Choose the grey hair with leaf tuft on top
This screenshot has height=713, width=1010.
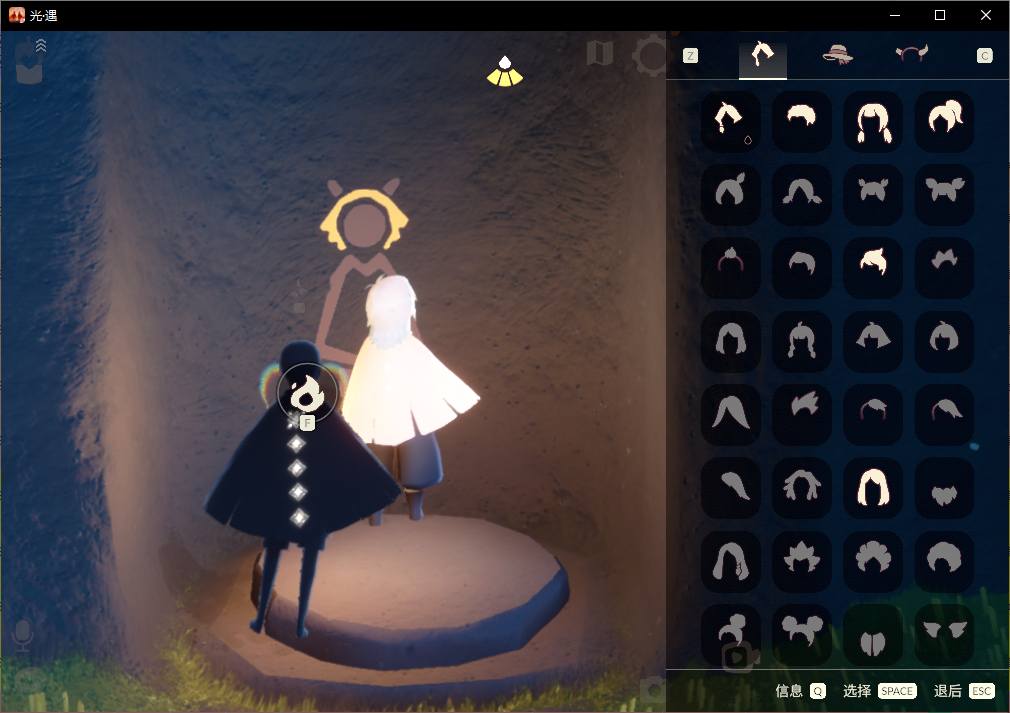730,195
